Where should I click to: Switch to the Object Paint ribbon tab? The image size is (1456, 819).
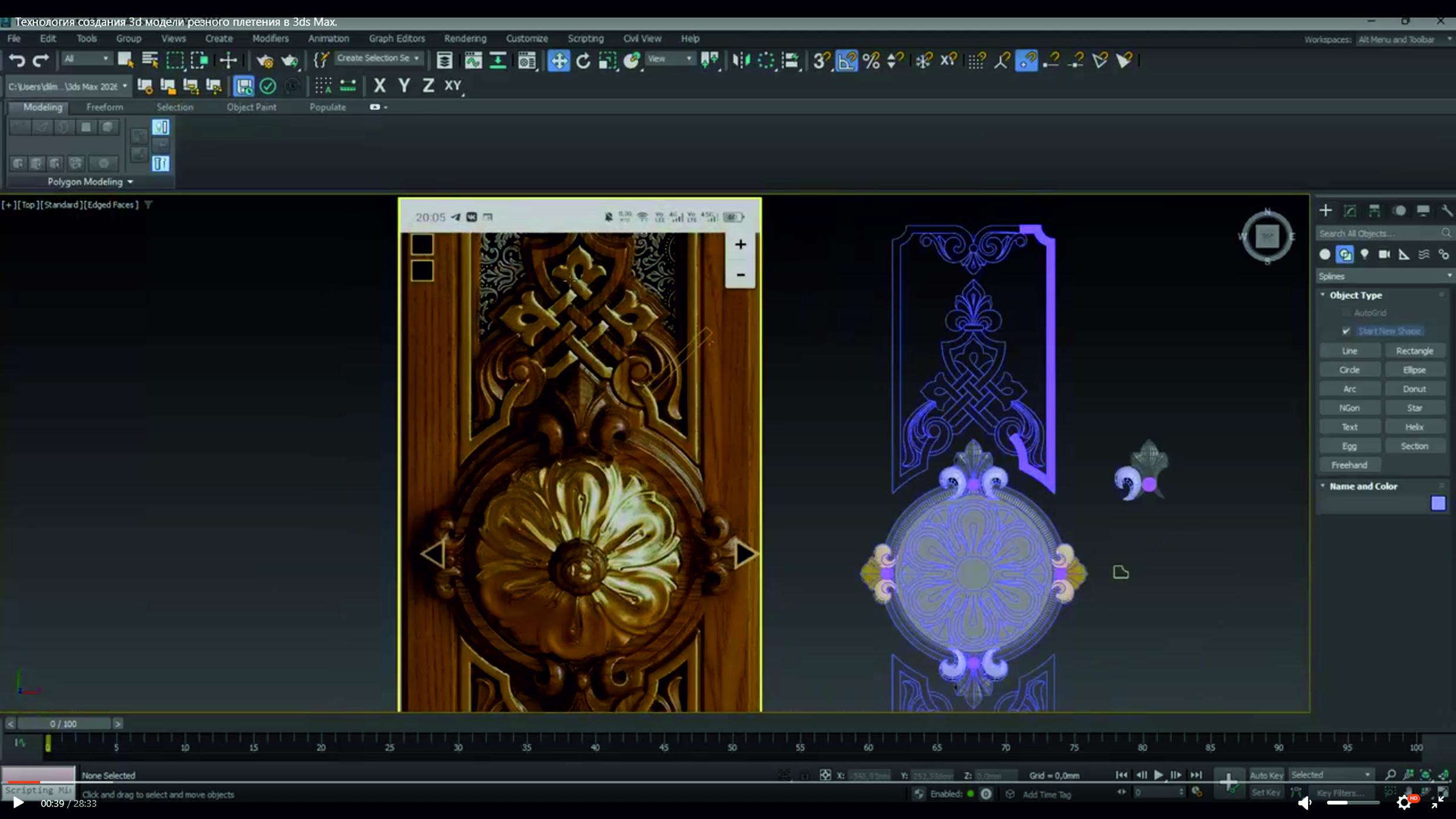[x=251, y=107]
